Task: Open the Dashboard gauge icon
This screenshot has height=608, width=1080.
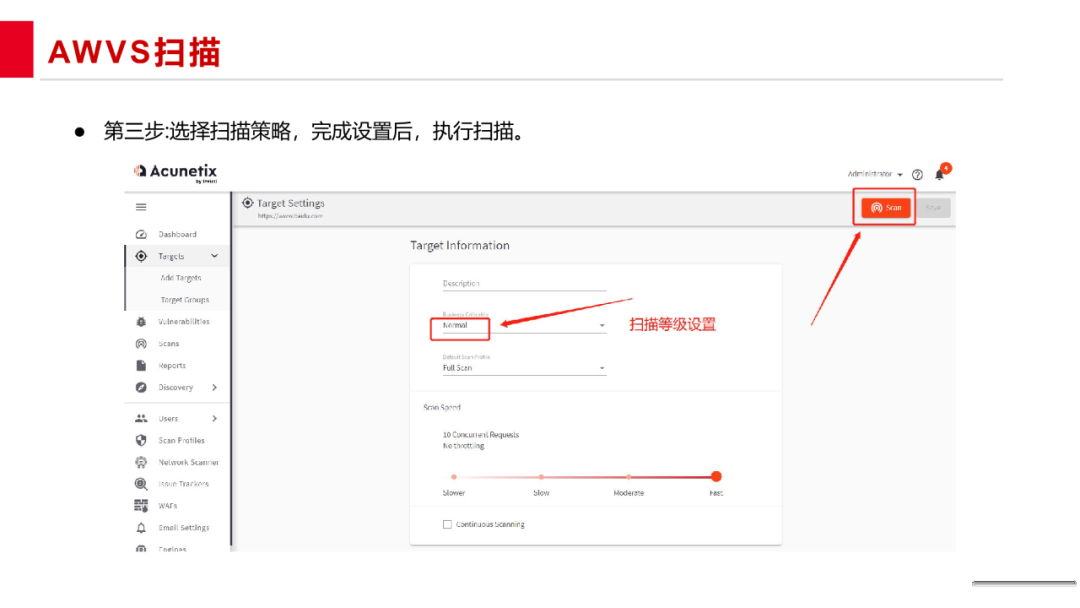Action: (141, 234)
